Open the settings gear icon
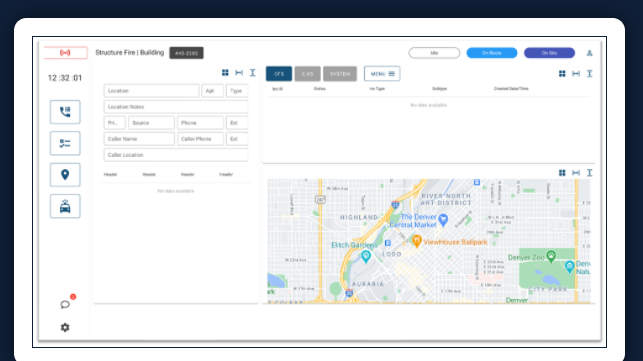643x361 pixels. tap(65, 327)
